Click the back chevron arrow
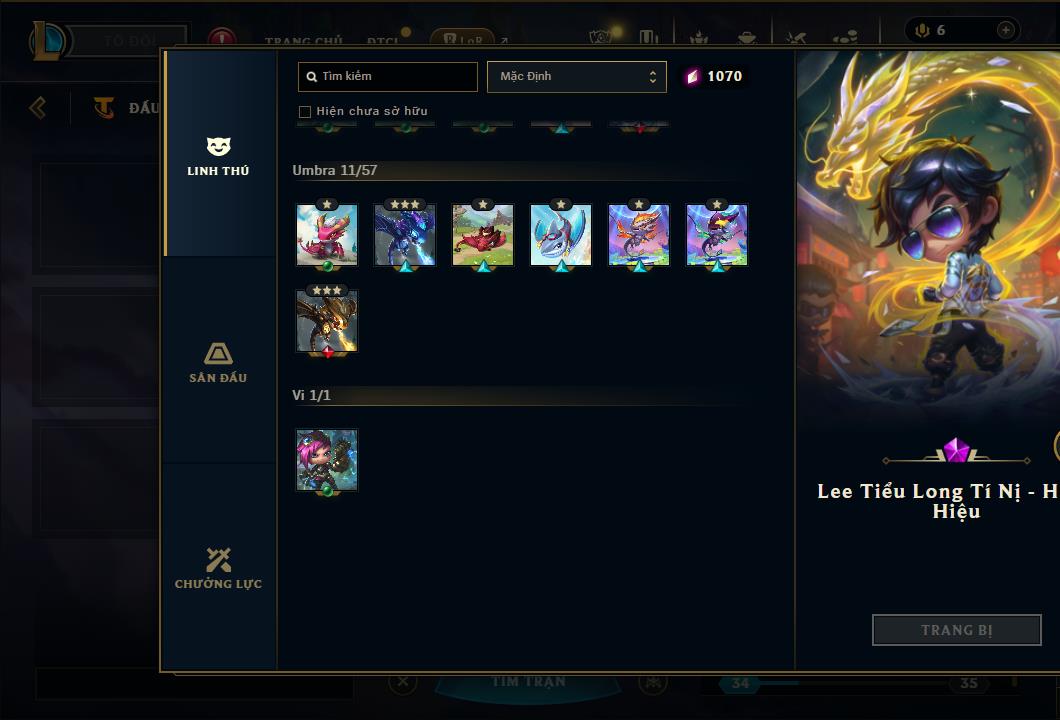The width and height of the screenshot is (1060, 720). tap(38, 107)
